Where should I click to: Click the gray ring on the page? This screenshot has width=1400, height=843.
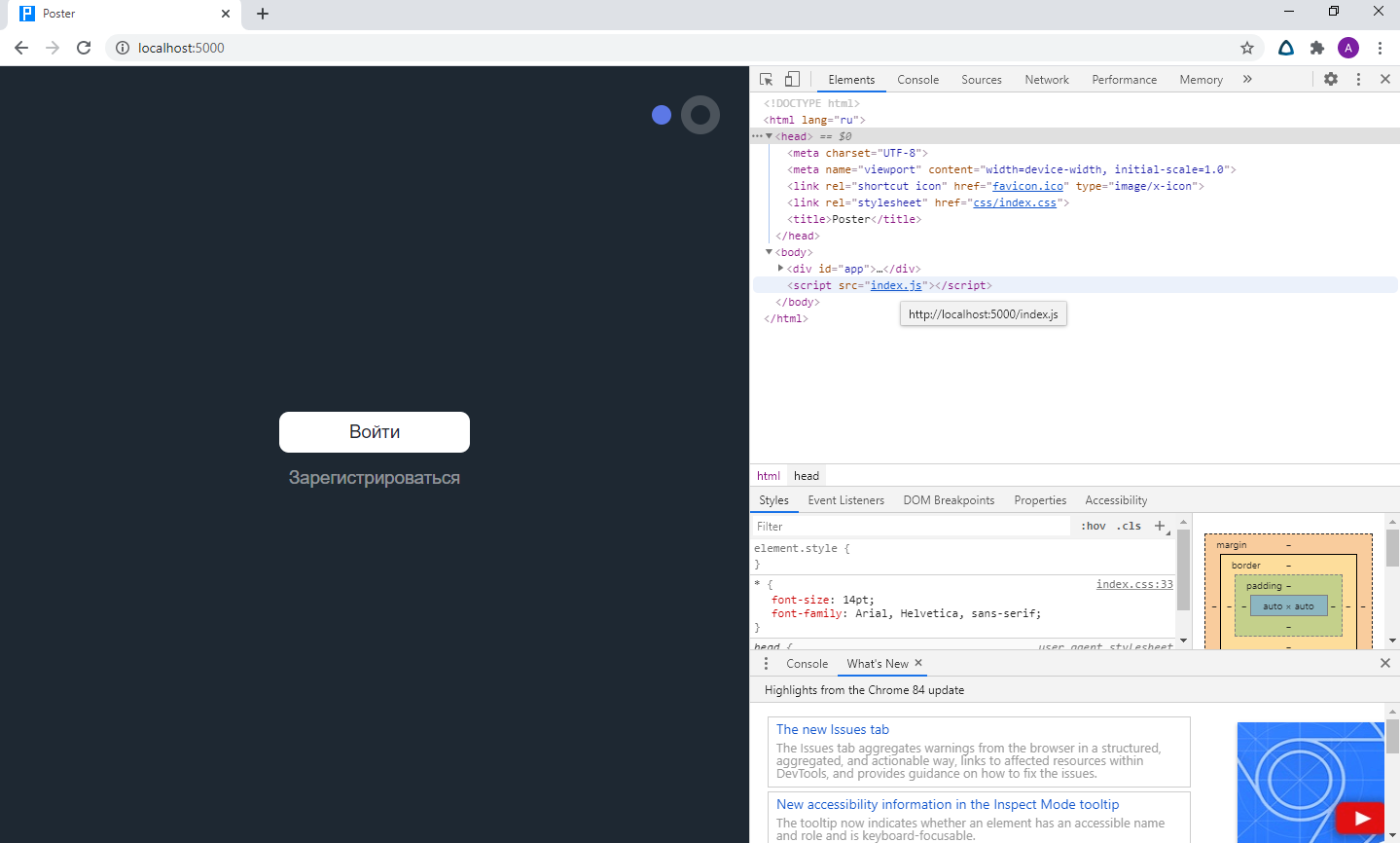click(700, 115)
